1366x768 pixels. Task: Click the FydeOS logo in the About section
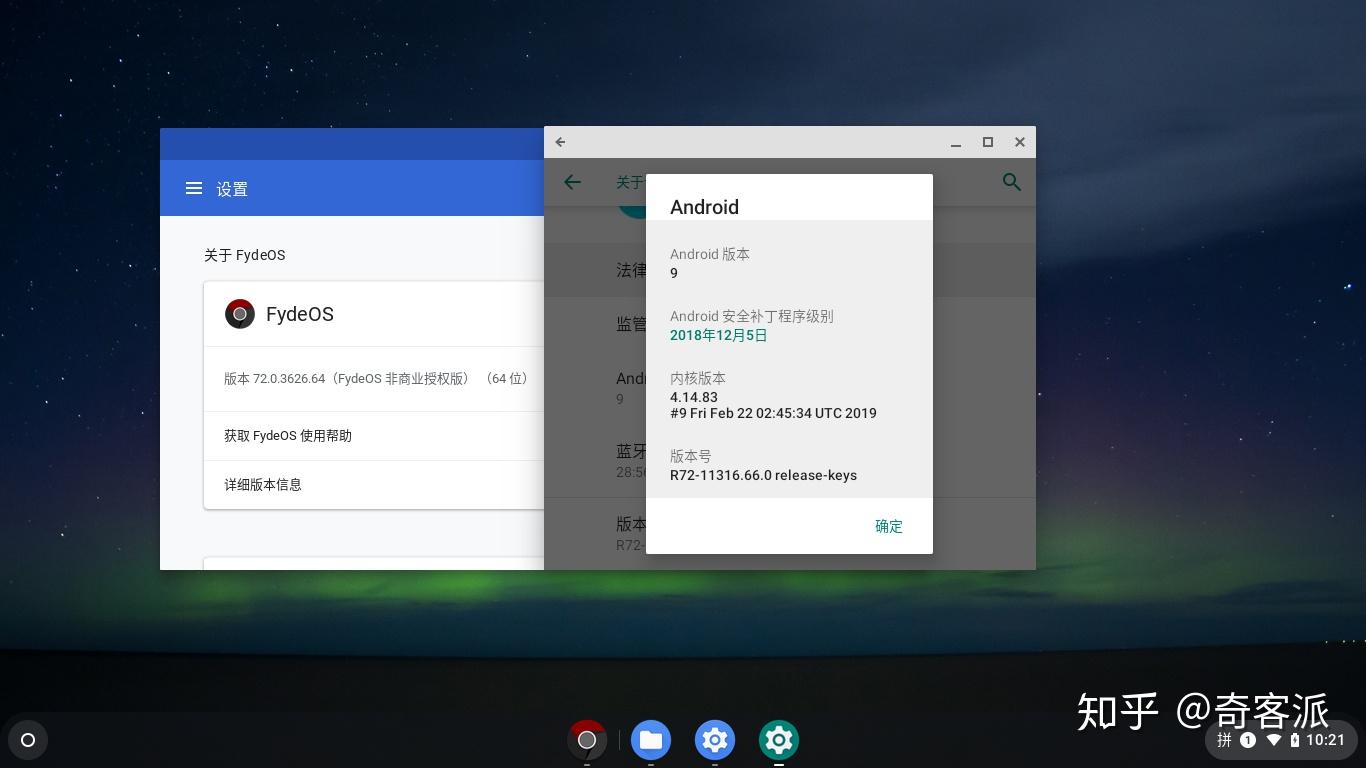pos(240,313)
